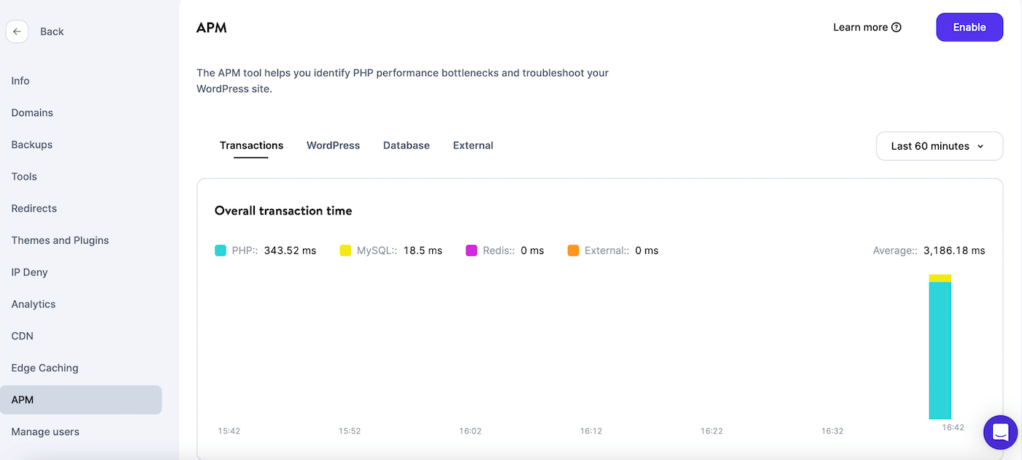Viewport: 1022px width, 460px height.
Task: Click the back arrow icon
Action: tap(17, 31)
